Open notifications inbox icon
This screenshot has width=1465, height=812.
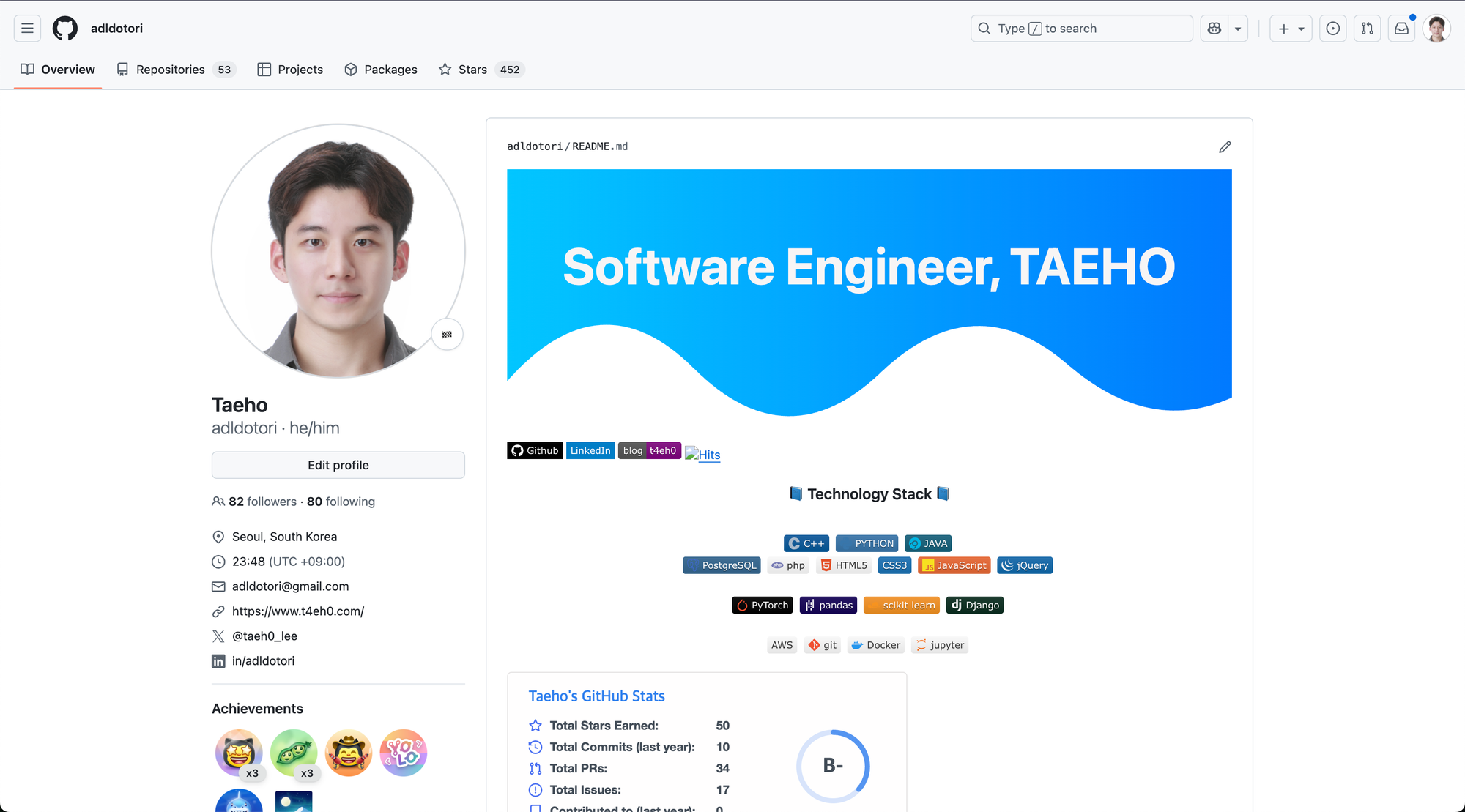click(1401, 29)
